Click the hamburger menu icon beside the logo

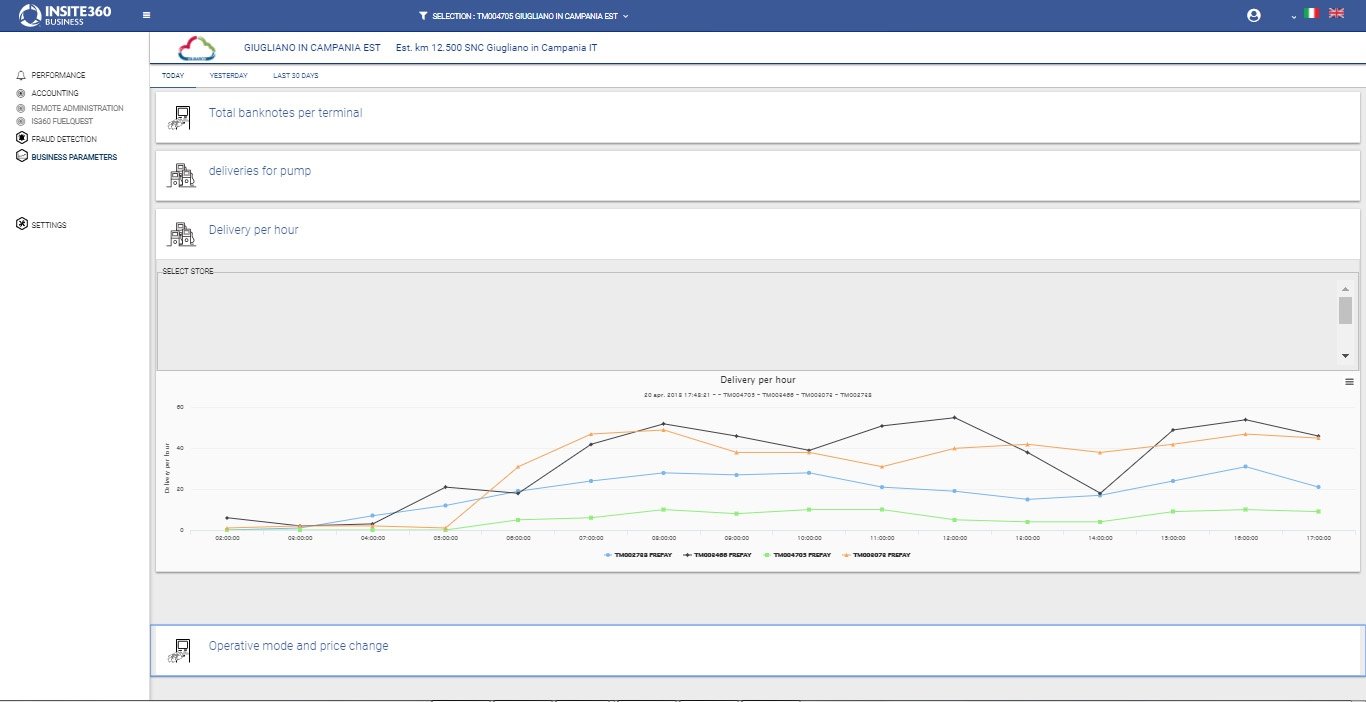tap(147, 16)
